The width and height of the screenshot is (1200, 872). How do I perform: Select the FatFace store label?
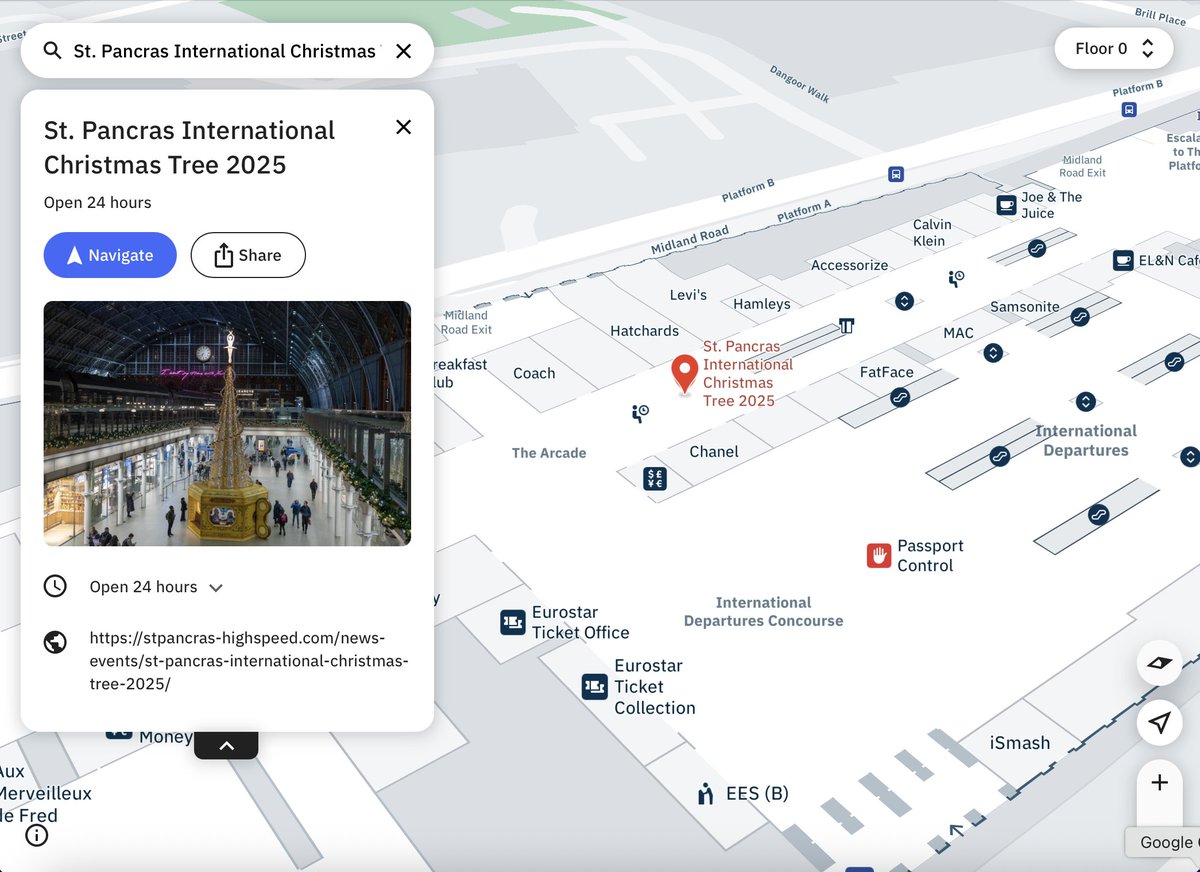[x=887, y=372]
